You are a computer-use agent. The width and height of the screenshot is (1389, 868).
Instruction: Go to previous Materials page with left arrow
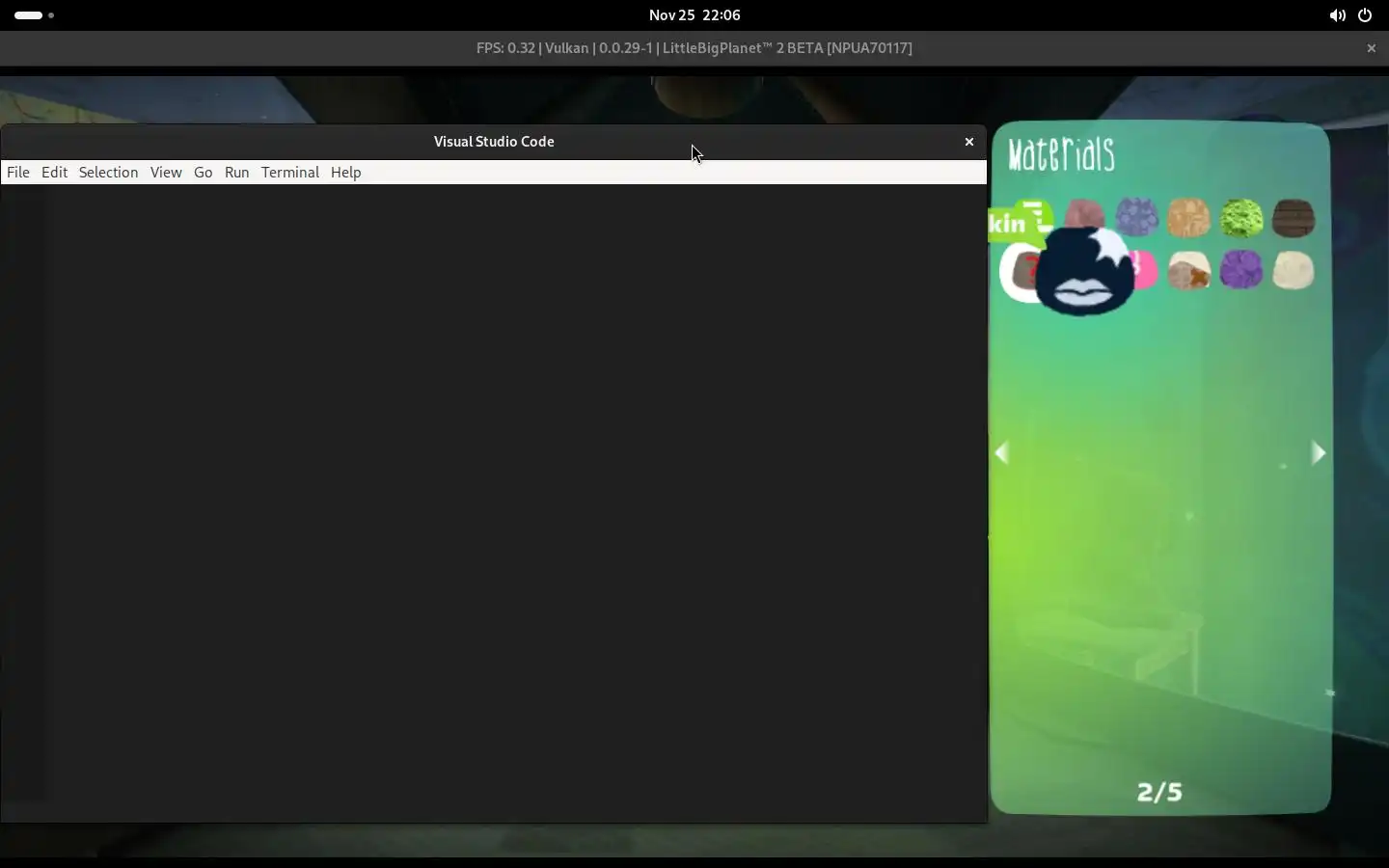[1002, 453]
